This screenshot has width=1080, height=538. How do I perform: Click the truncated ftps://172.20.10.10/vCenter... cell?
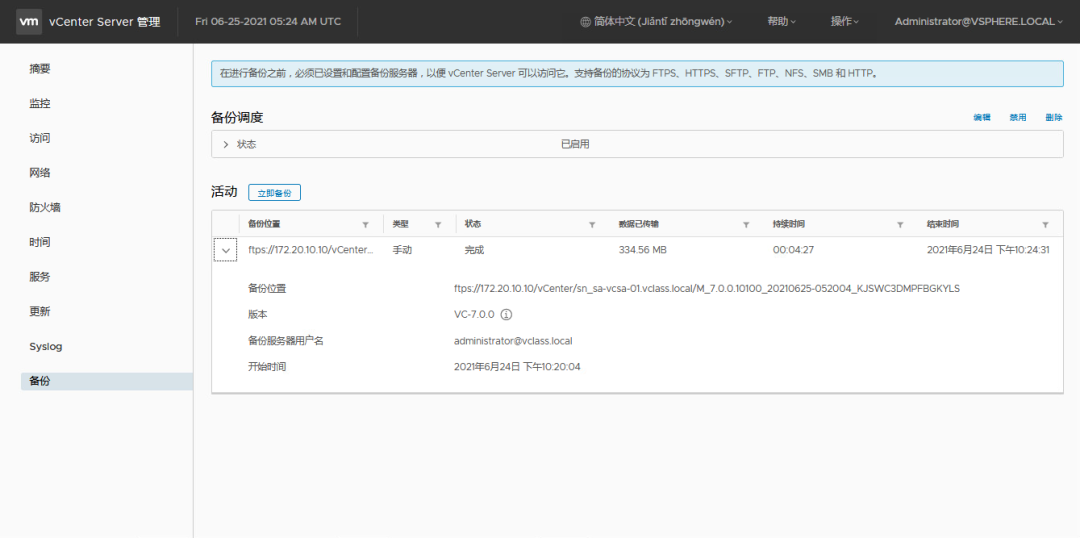(x=310, y=250)
